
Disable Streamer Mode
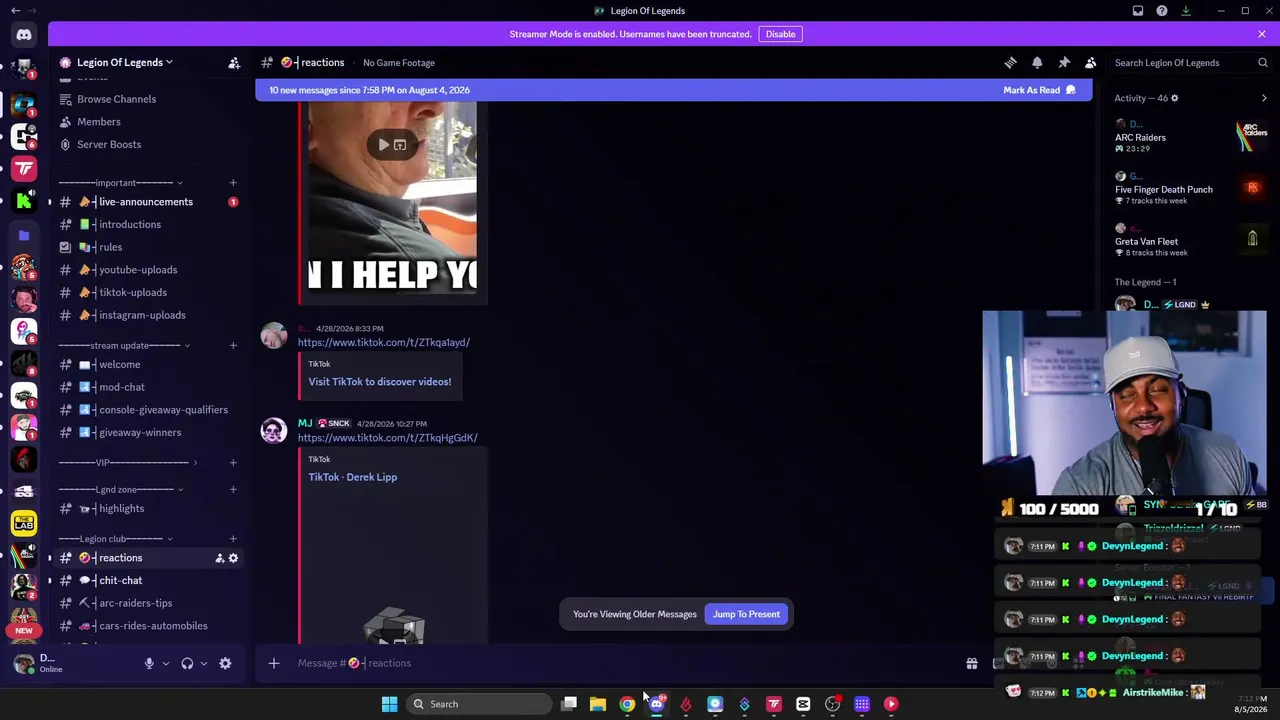780,34
